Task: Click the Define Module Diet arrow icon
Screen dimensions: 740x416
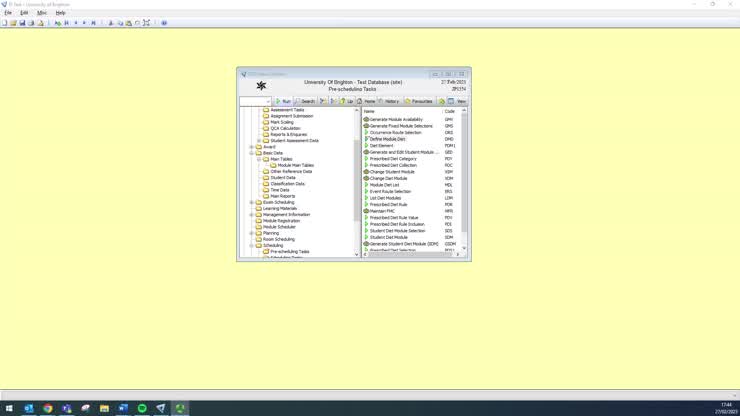Action: click(x=366, y=139)
